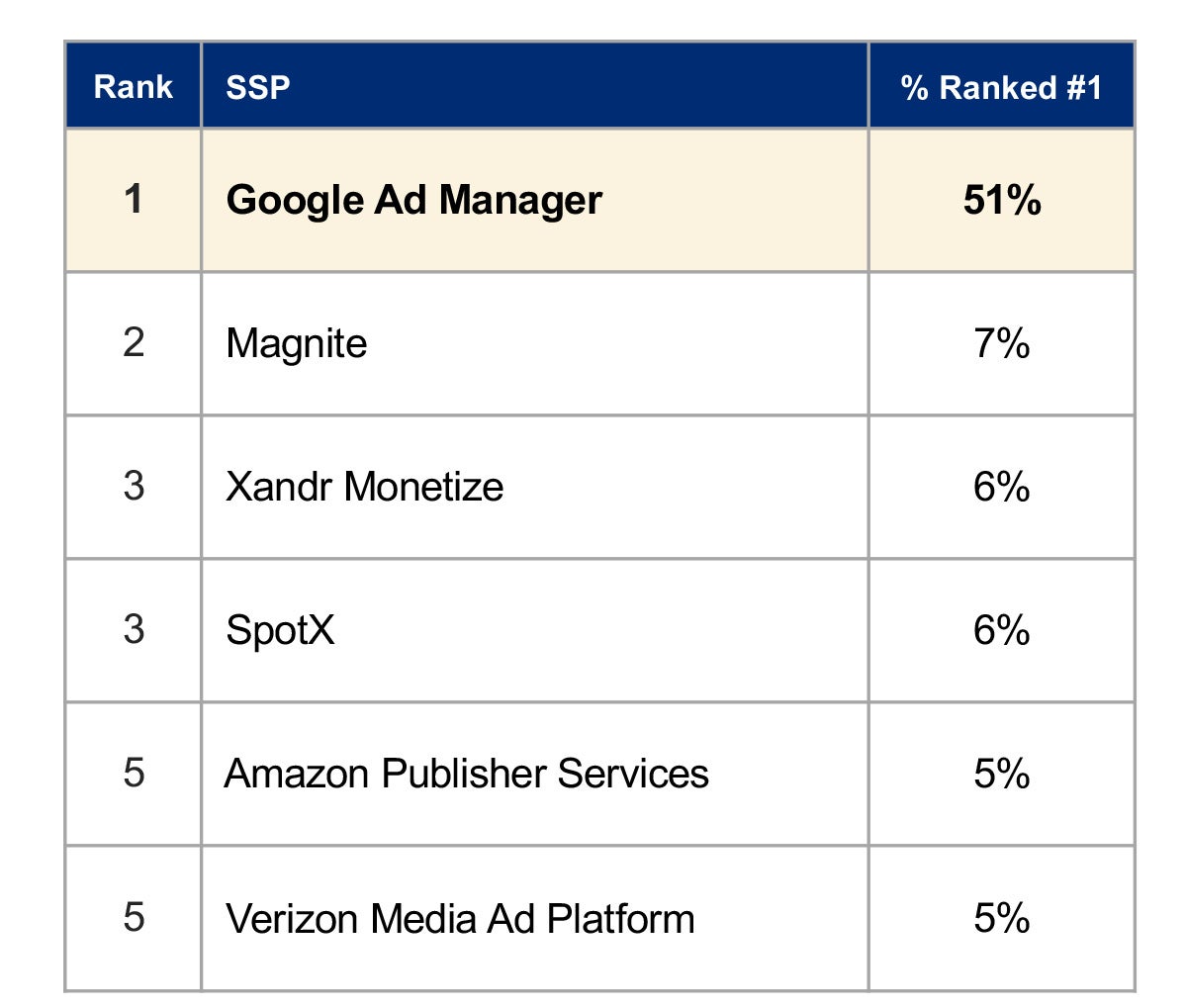
Task: Click the 5% value for Amazon Publisher Services
Action: (x=1001, y=774)
